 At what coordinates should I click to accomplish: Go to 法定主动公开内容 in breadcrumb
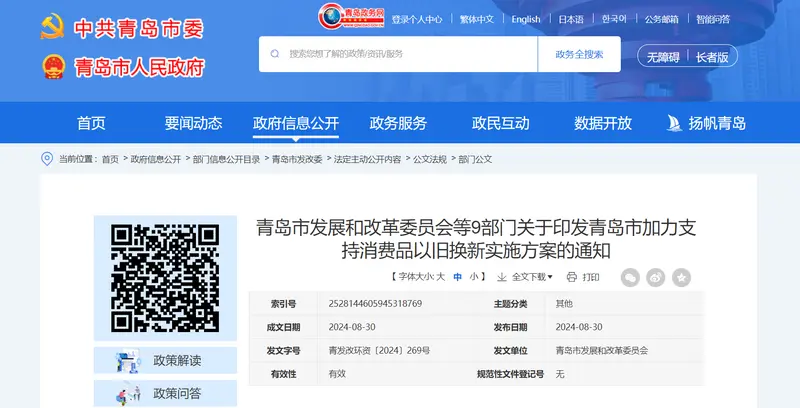[x=367, y=159]
